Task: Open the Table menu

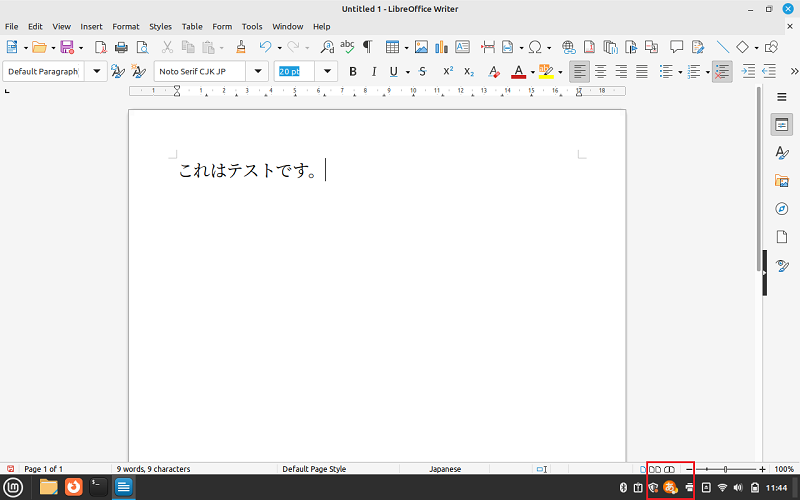Action: [192, 27]
